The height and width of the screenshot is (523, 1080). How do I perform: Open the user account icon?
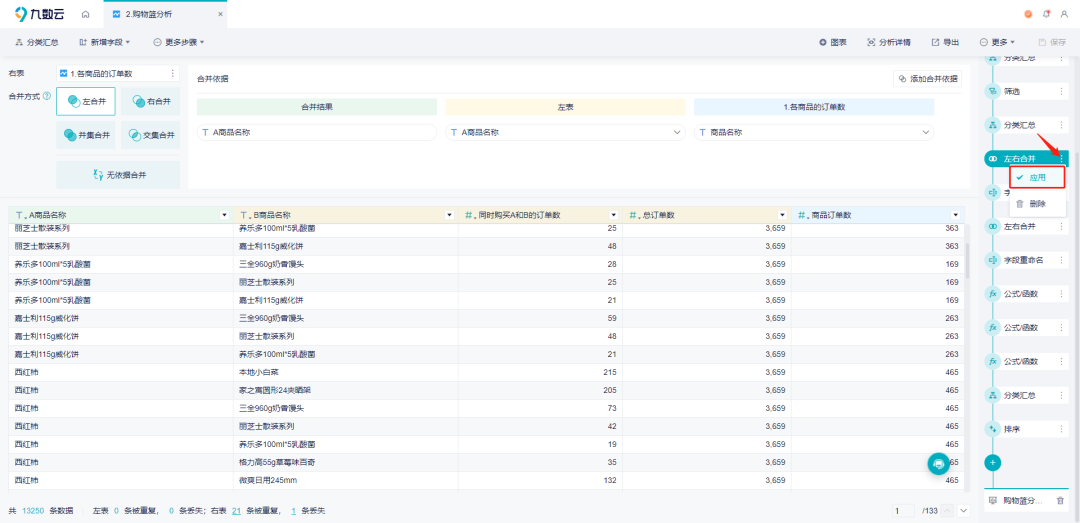pos(1064,14)
